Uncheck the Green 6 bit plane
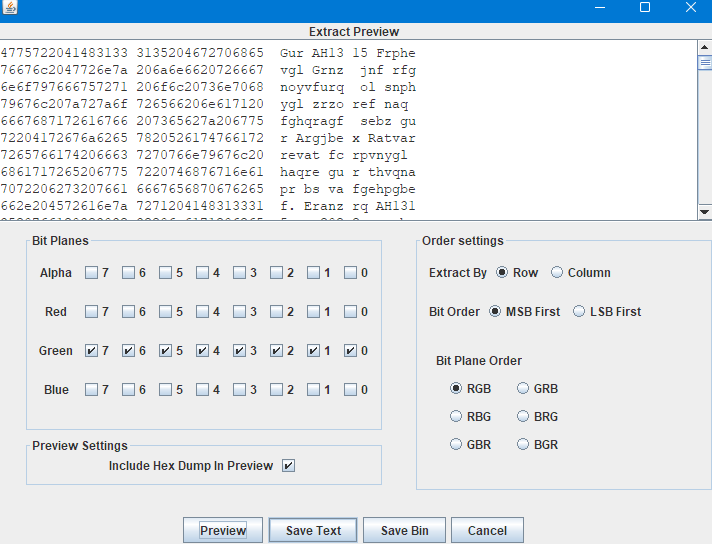 point(129,351)
